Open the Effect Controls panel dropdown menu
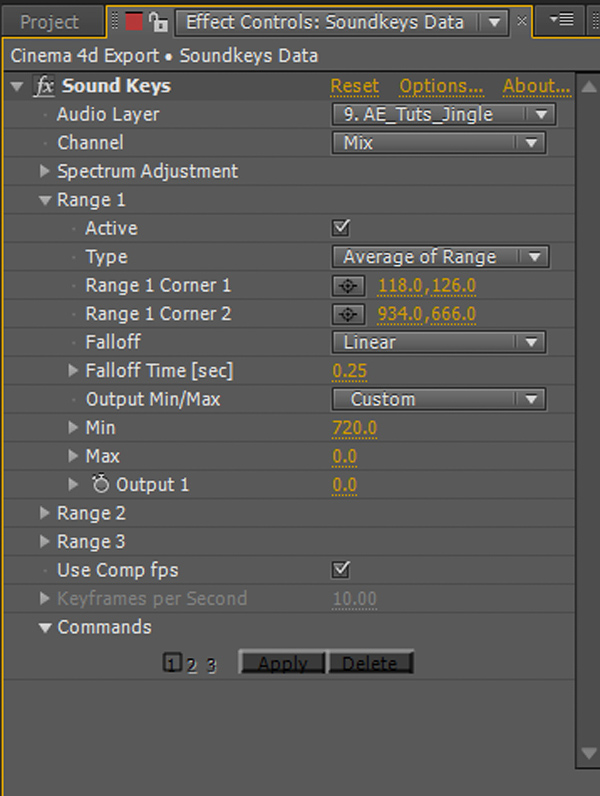This screenshot has height=796, width=600. [493, 22]
